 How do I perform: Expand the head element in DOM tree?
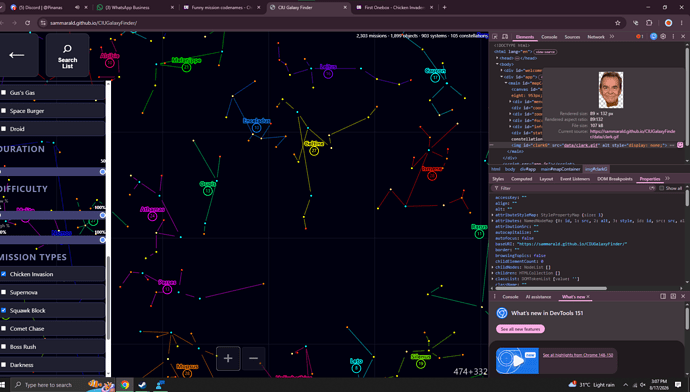[497, 58]
